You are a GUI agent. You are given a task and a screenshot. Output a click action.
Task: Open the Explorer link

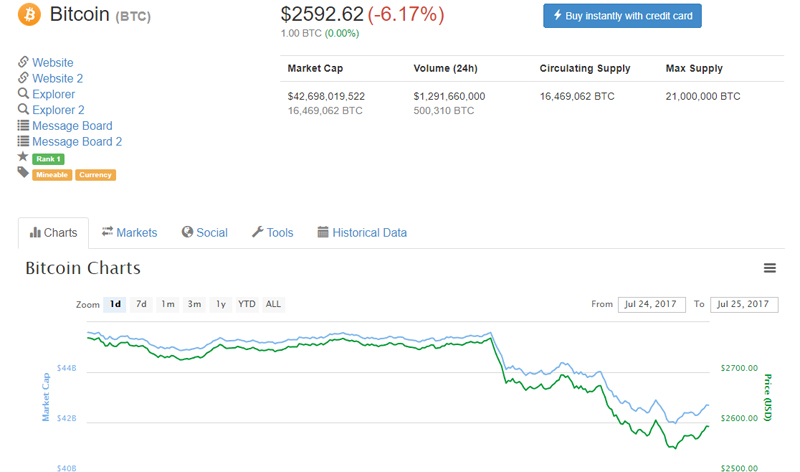point(53,94)
